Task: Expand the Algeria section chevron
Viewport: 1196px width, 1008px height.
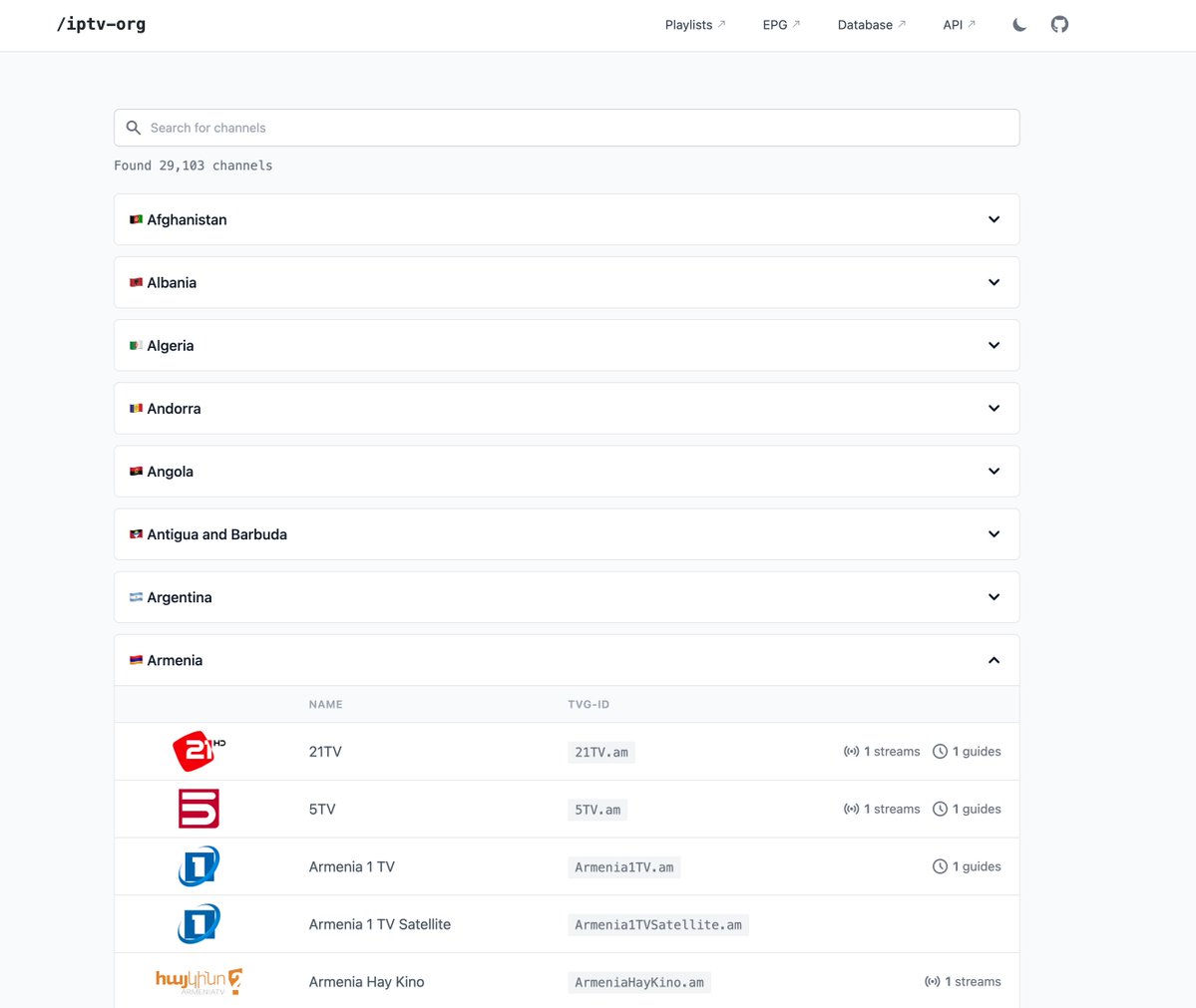Action: pos(994,345)
